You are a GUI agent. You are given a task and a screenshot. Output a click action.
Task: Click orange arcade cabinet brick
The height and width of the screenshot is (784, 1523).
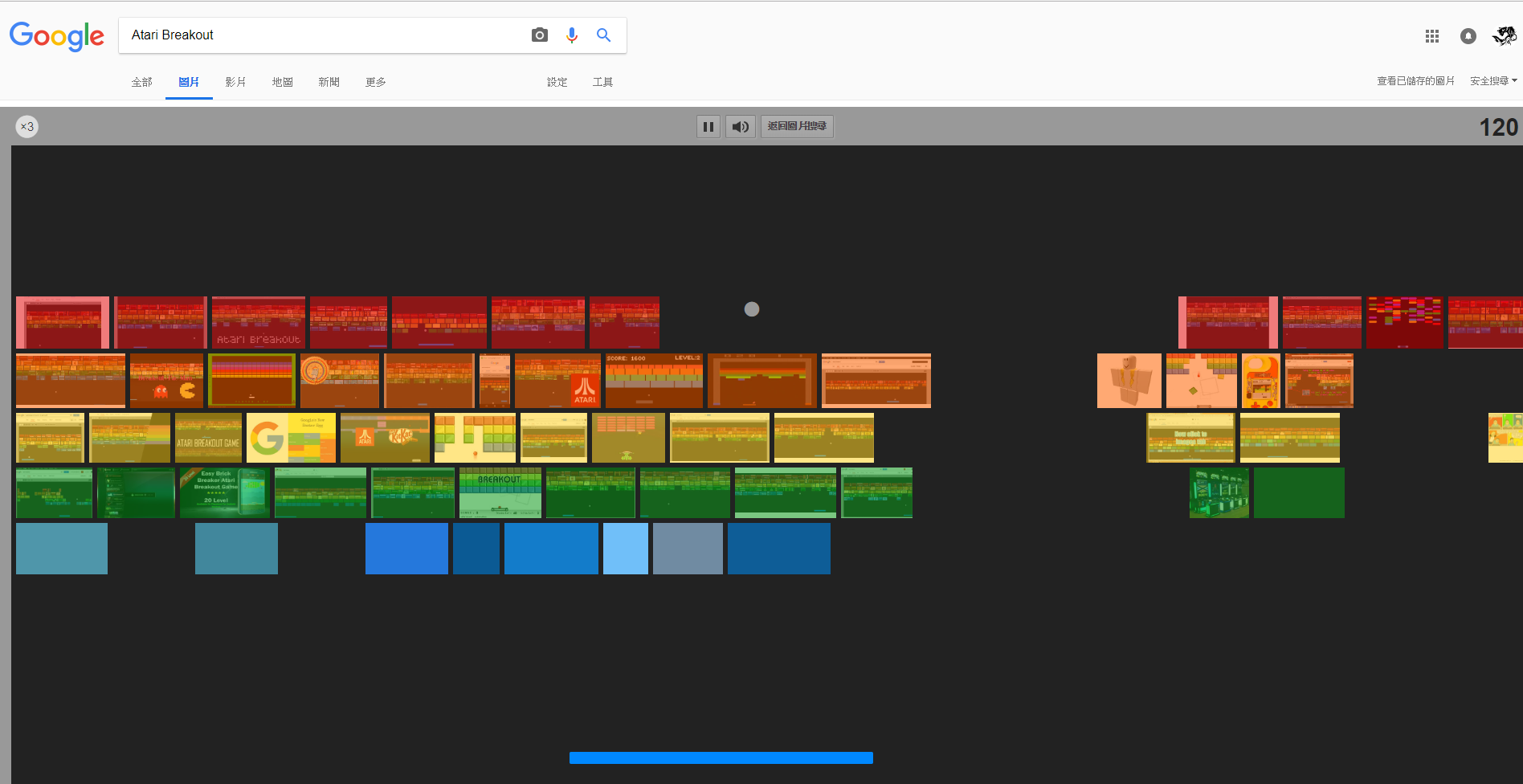(x=1261, y=381)
